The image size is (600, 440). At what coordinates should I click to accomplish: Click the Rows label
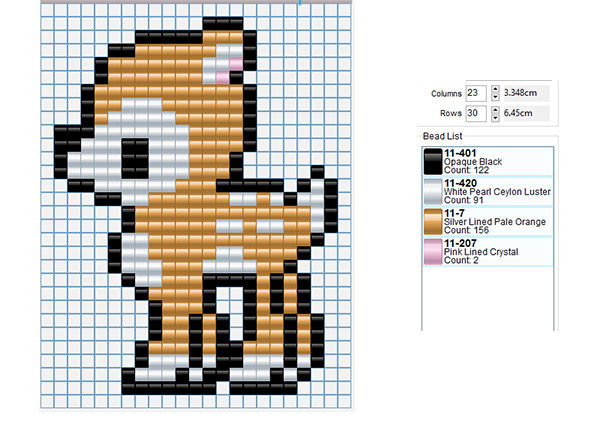coord(451,113)
